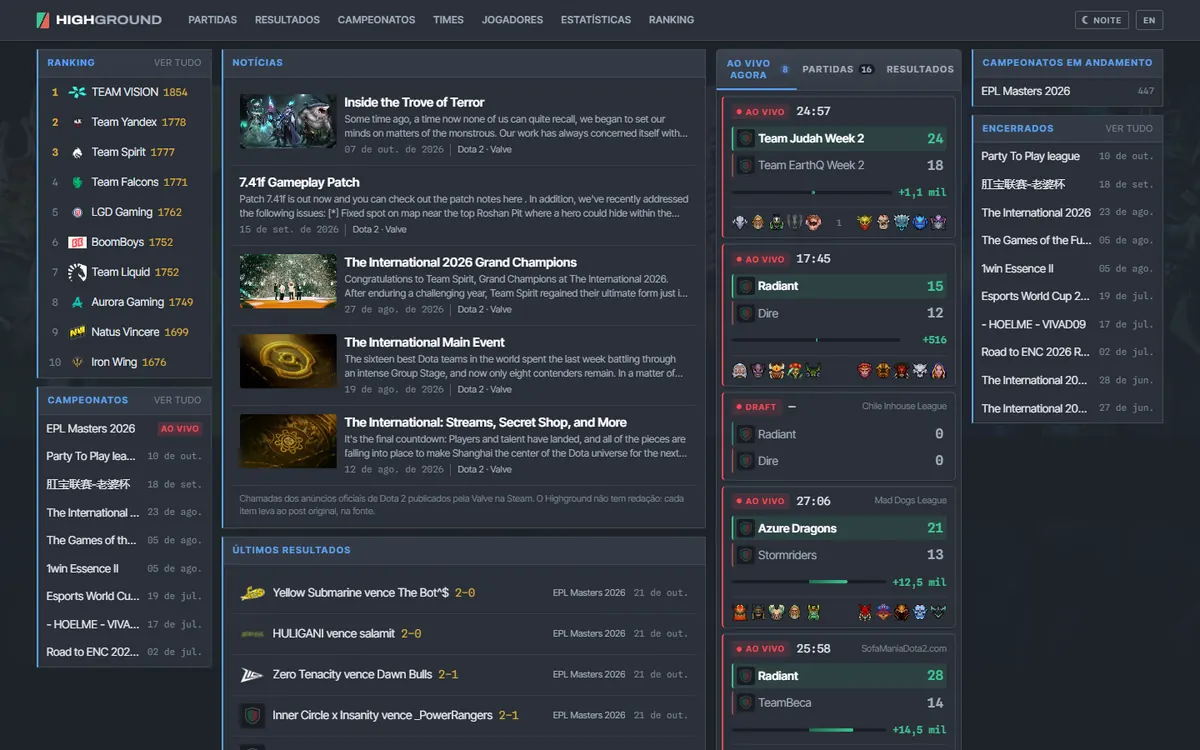This screenshot has width=1200, height=750.
Task: Click Team Judah match gold advantage bar
Action: [812, 193]
